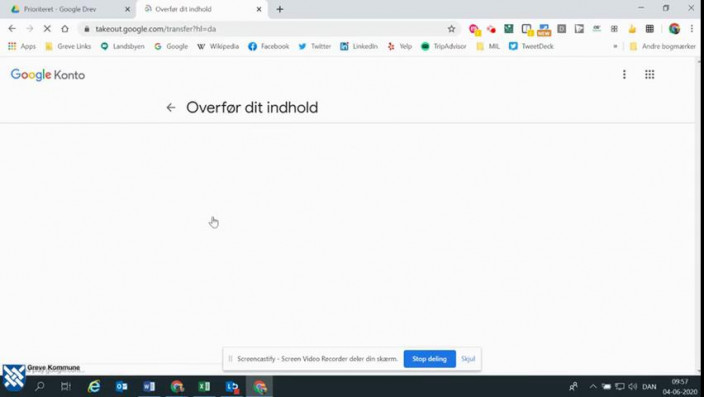
Task: Click the blue extension icon with NEW badge
Action: pyautogui.click(x=544, y=30)
